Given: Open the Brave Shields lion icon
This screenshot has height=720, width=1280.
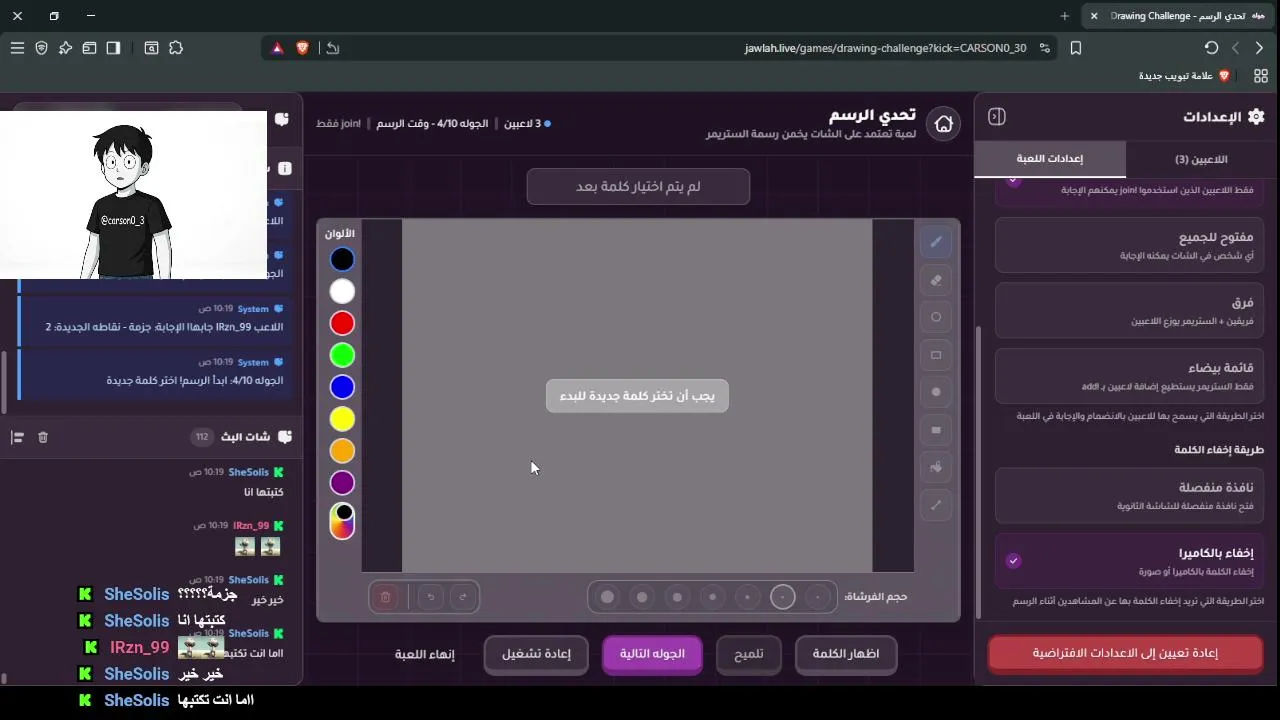Looking at the screenshot, I should (x=302, y=48).
